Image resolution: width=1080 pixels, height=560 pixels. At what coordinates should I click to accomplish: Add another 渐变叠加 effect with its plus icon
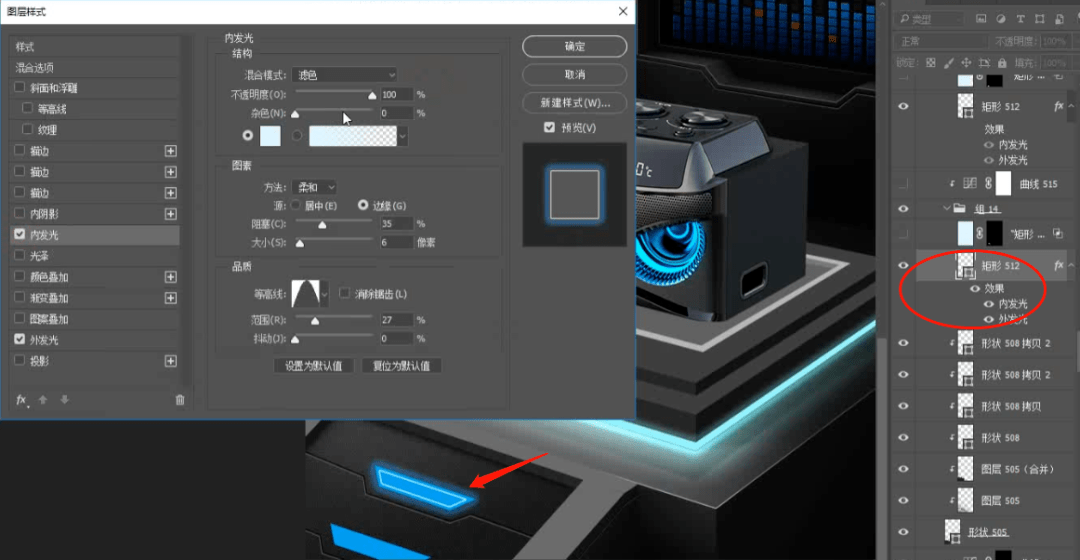(171, 298)
